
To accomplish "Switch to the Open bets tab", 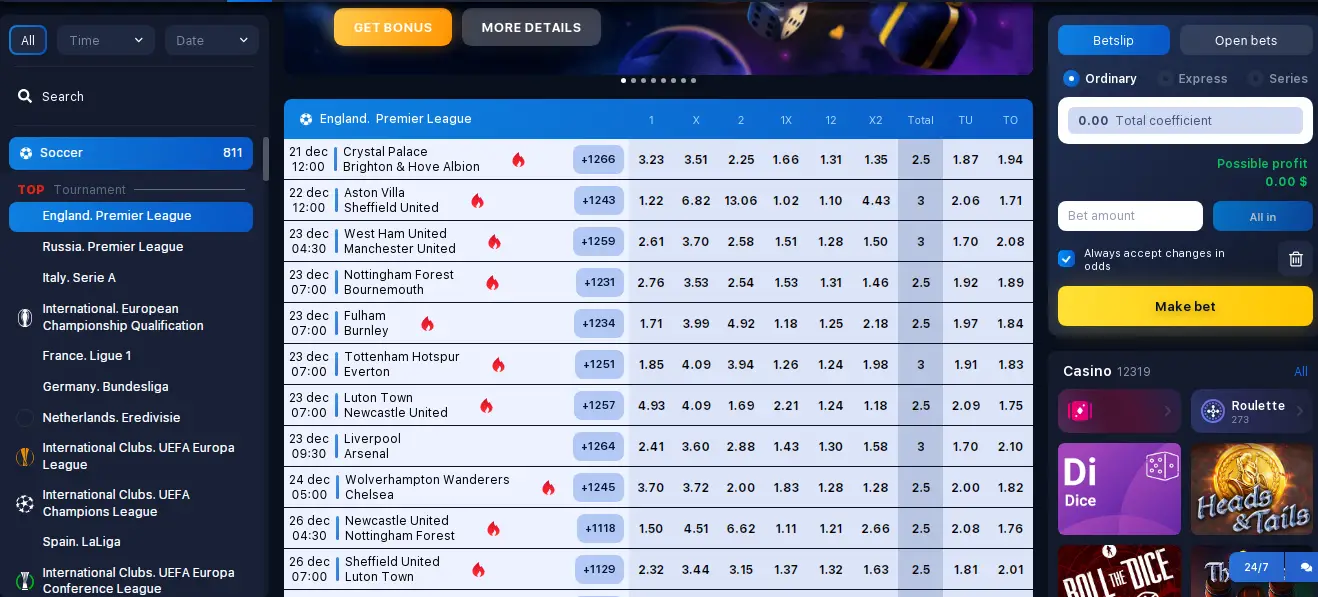I will [1245, 40].
